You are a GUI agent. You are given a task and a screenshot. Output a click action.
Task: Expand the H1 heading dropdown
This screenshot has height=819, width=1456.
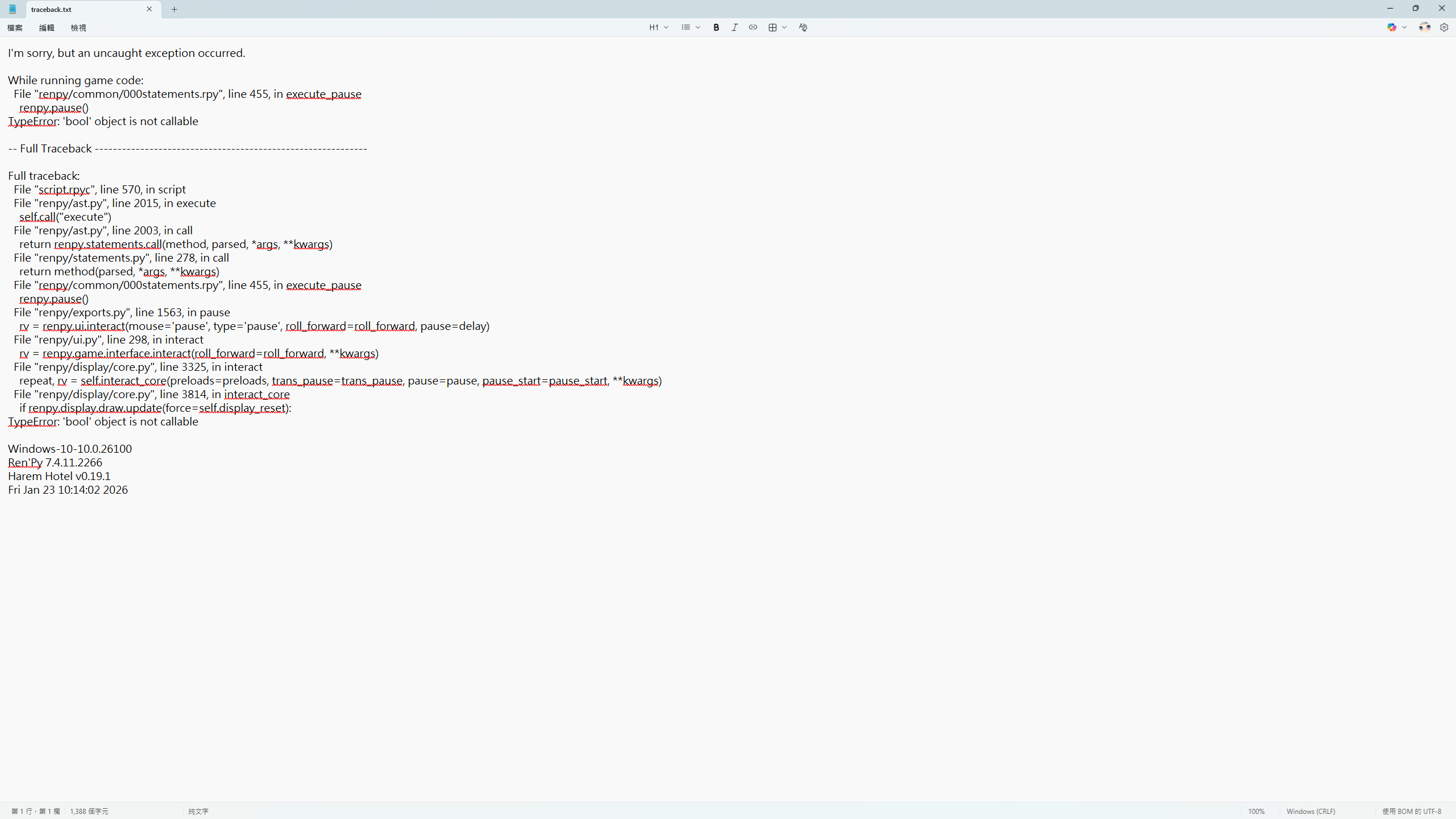pyautogui.click(x=659, y=27)
